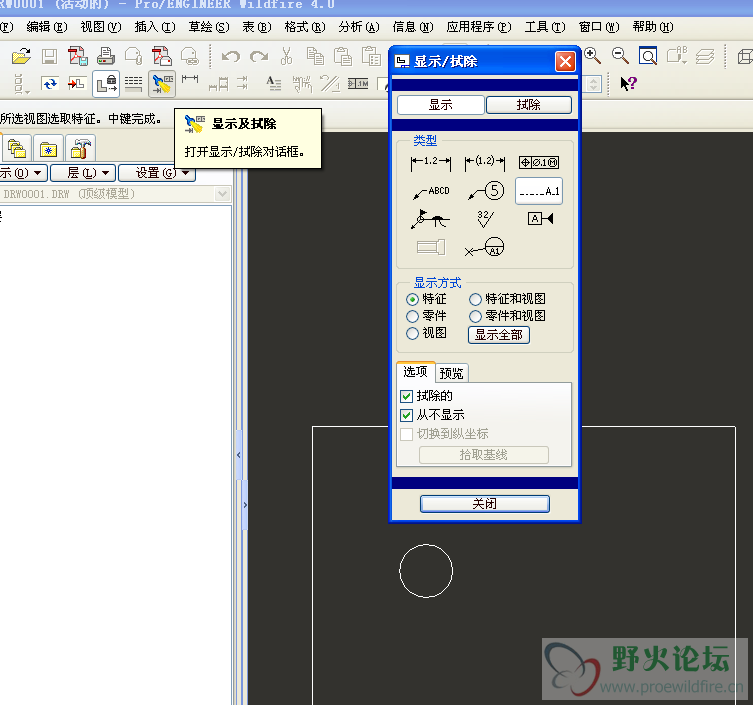Switch to the 选项 tab

click(415, 372)
